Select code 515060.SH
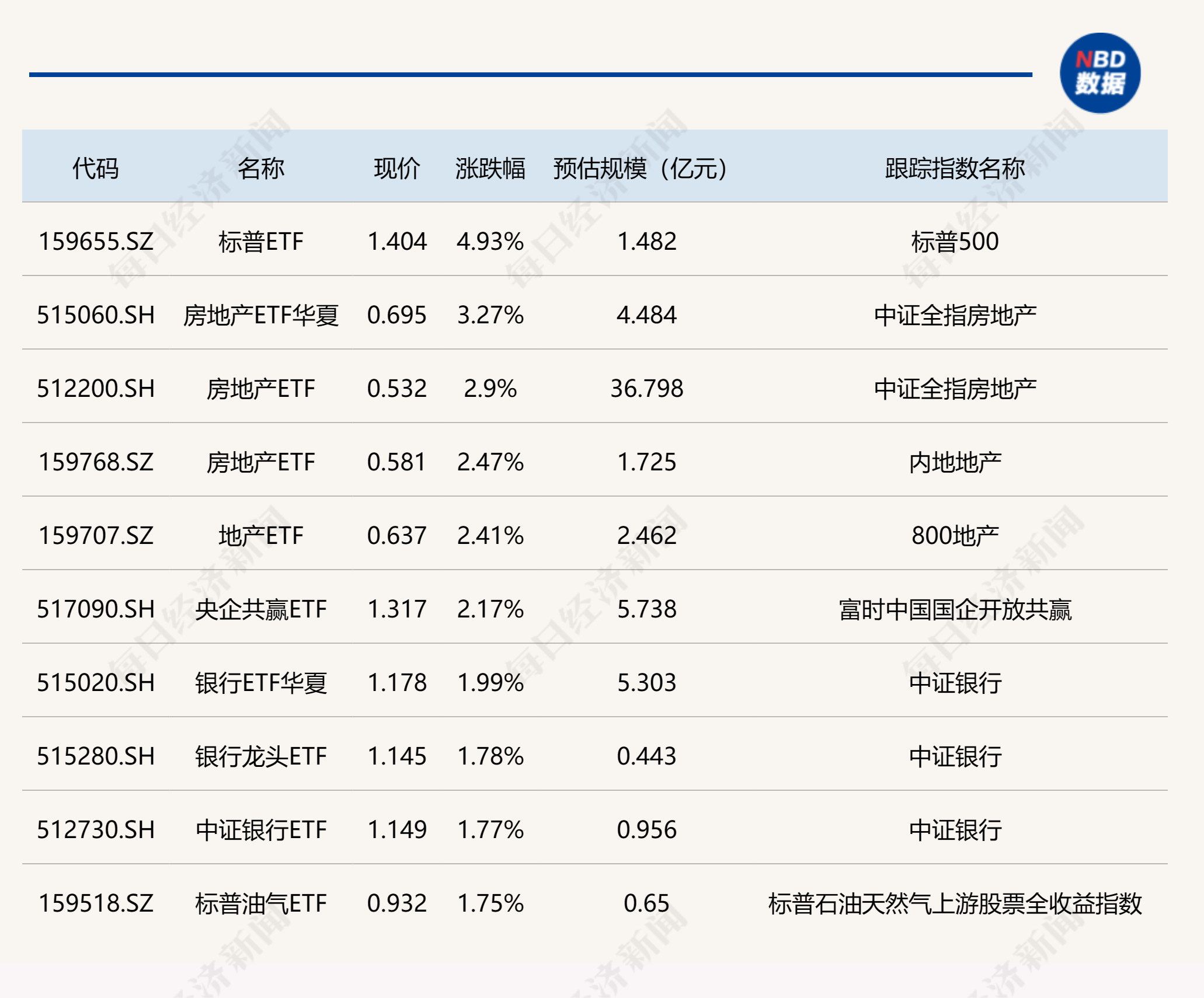This screenshot has width=1204, height=998. (96, 315)
